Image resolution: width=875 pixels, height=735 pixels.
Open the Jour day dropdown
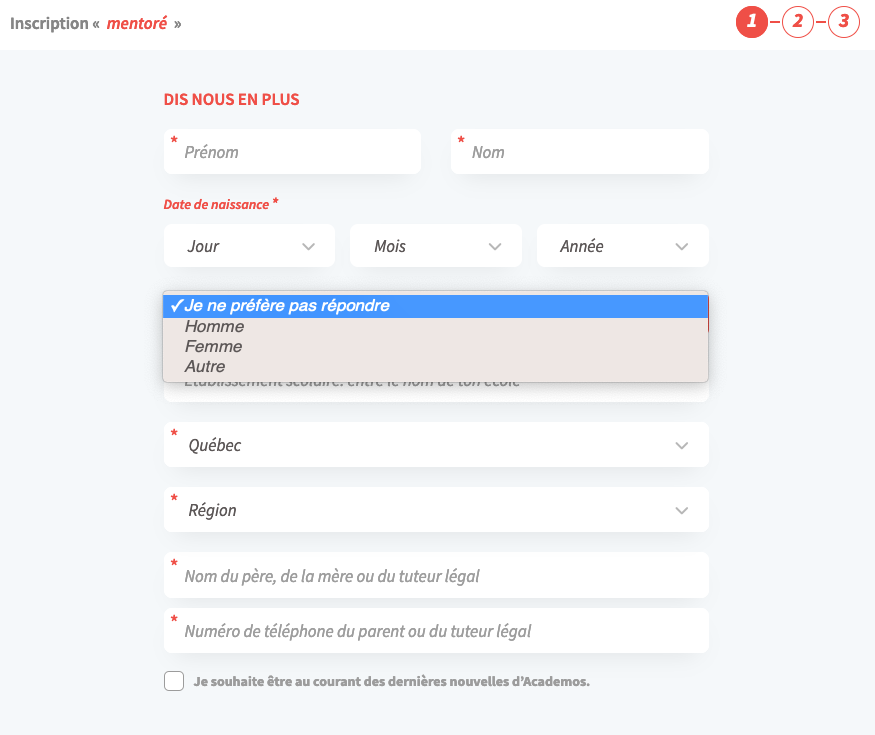[249, 246]
